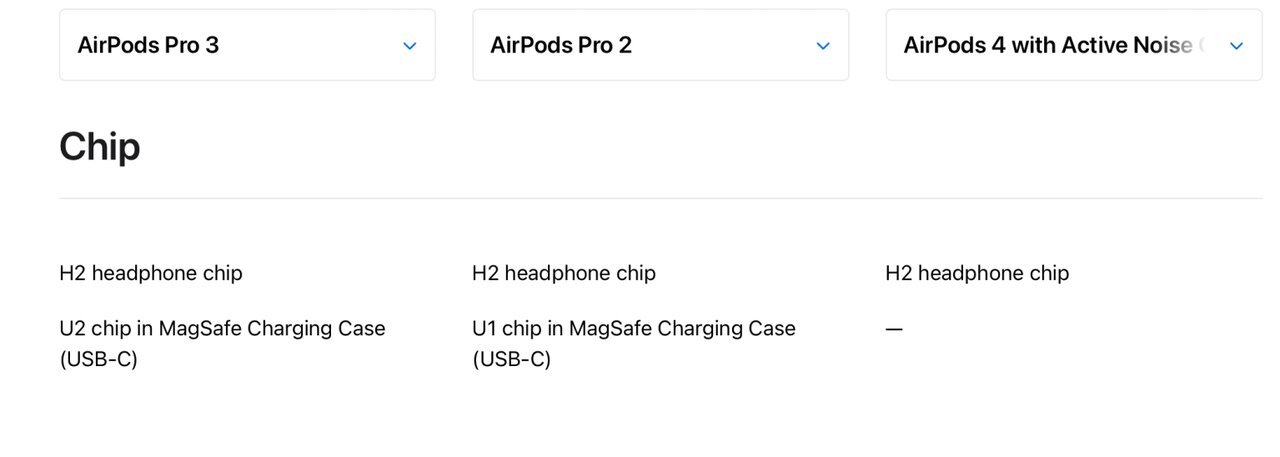Click the U1 chip in MagSafe Charging Case text
The height and width of the screenshot is (457, 1280).
click(x=634, y=328)
